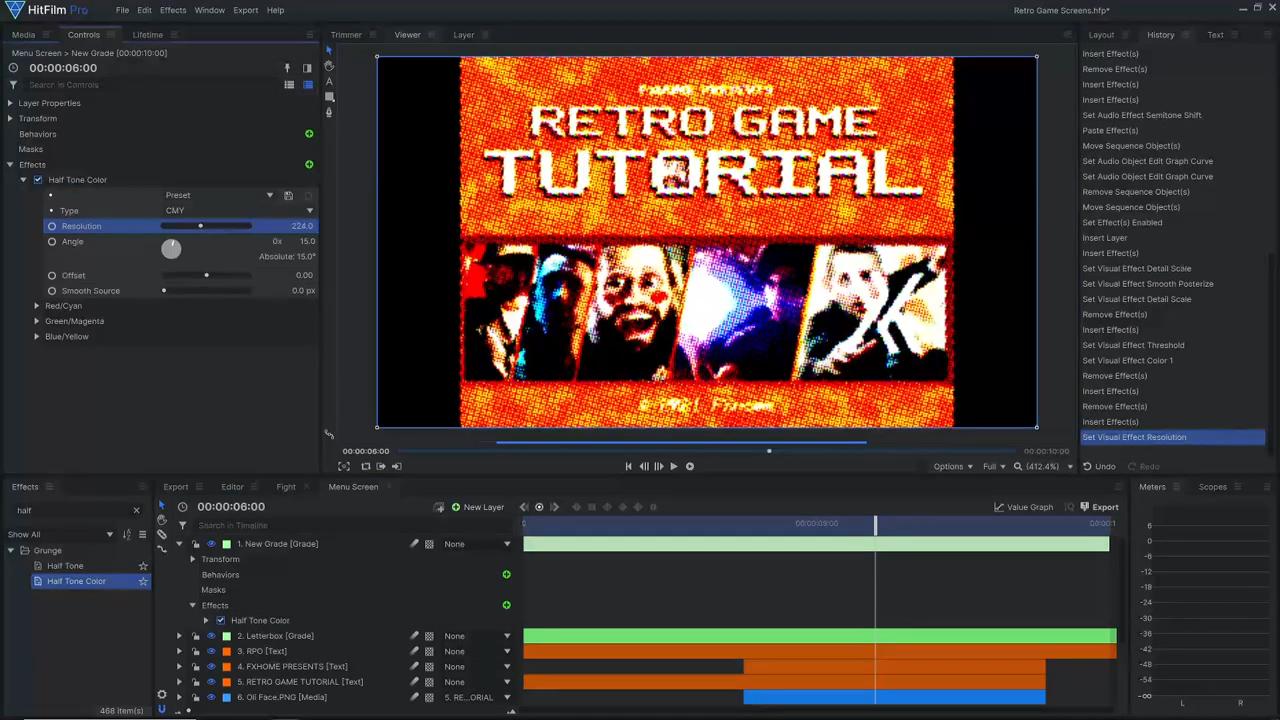Open the Full resolution dropdown
The width and height of the screenshot is (1280, 720).
[994, 466]
